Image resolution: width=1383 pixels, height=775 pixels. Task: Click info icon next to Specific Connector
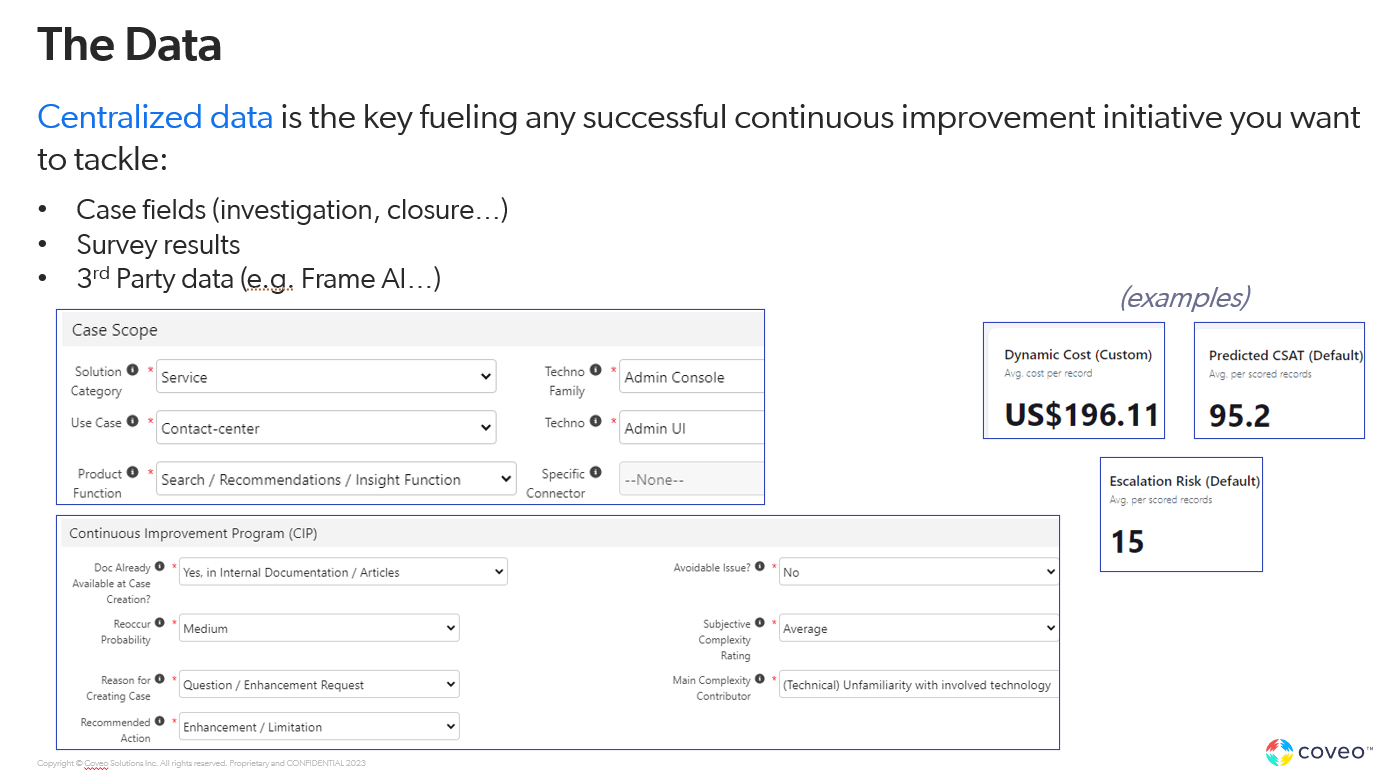coord(596,473)
